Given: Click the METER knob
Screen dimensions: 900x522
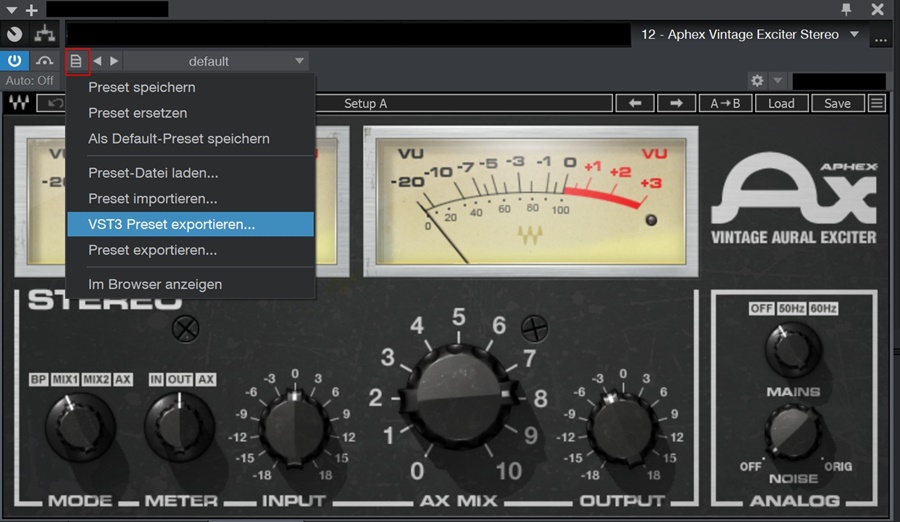Looking at the screenshot, I should (x=180, y=428).
